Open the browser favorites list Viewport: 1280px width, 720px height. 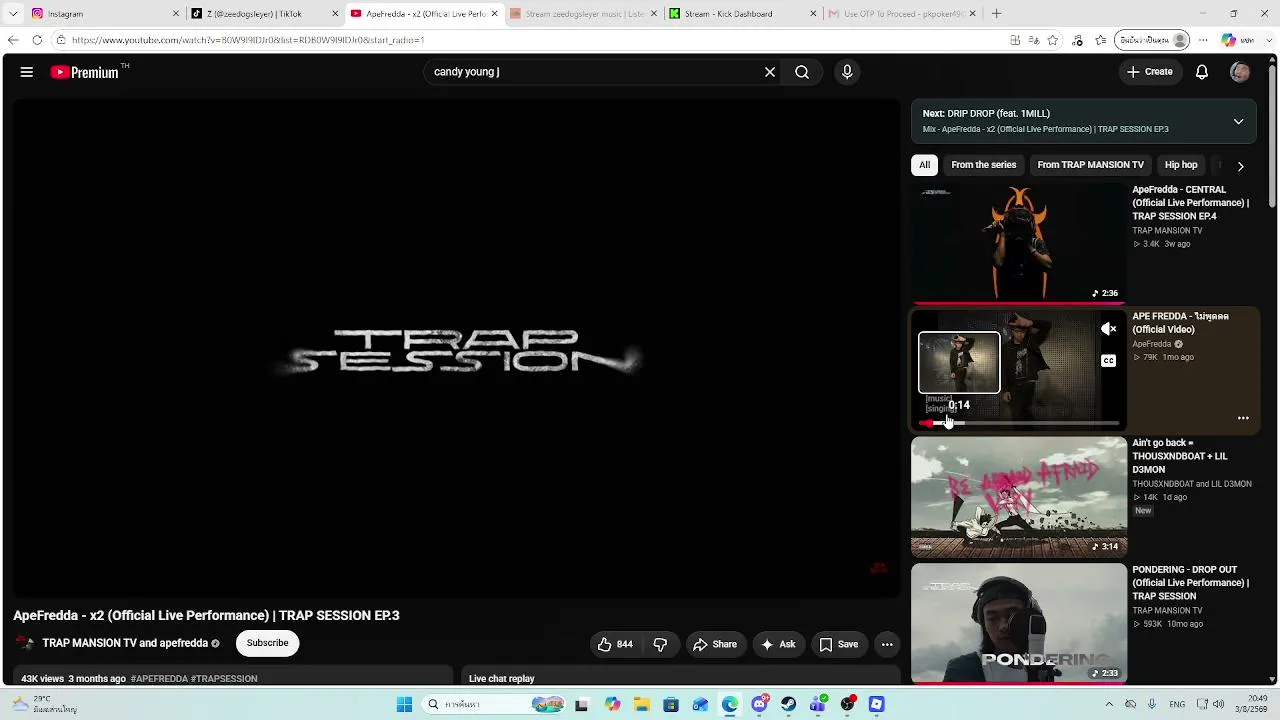tap(1101, 40)
